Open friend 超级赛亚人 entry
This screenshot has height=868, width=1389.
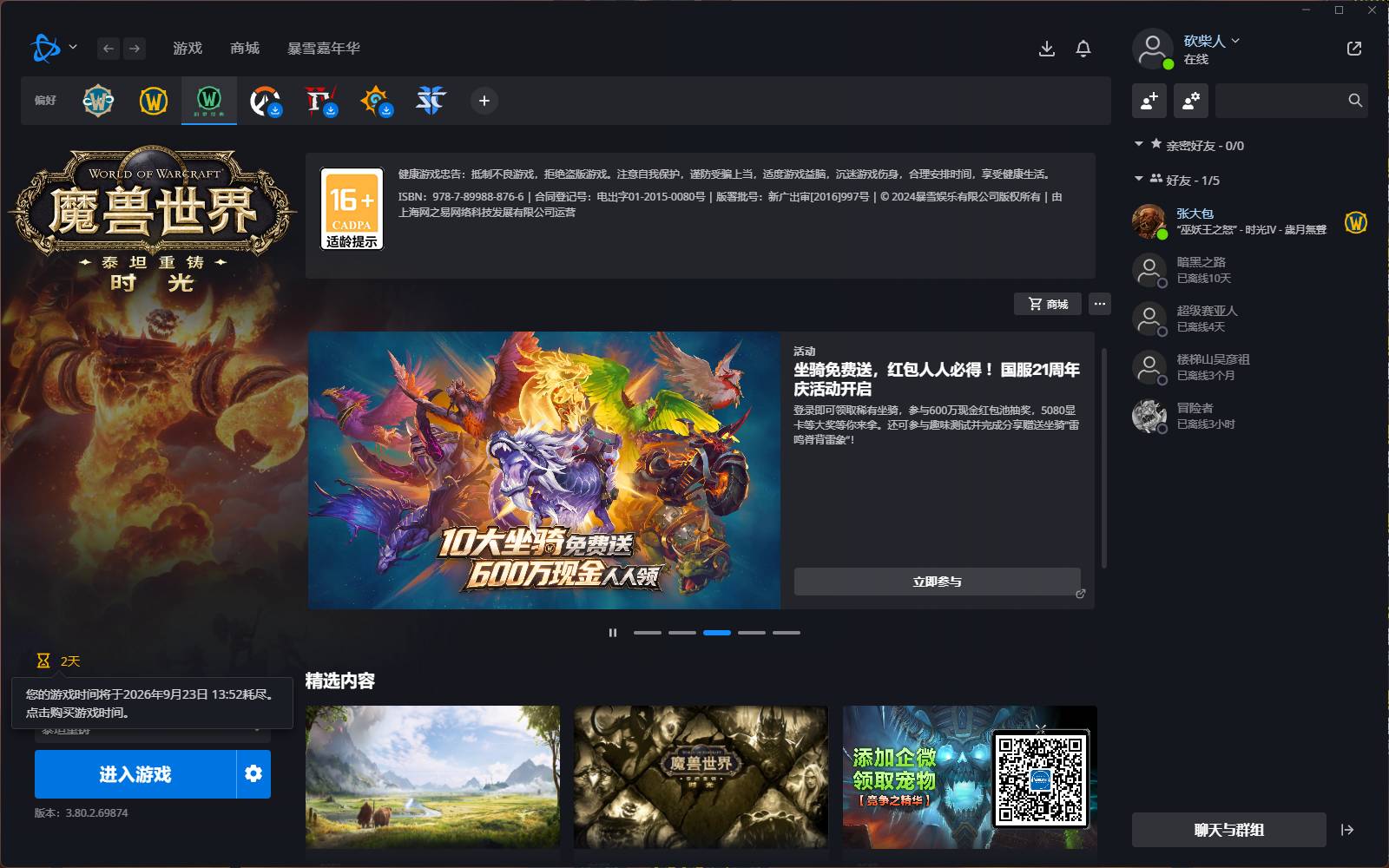(1250, 319)
